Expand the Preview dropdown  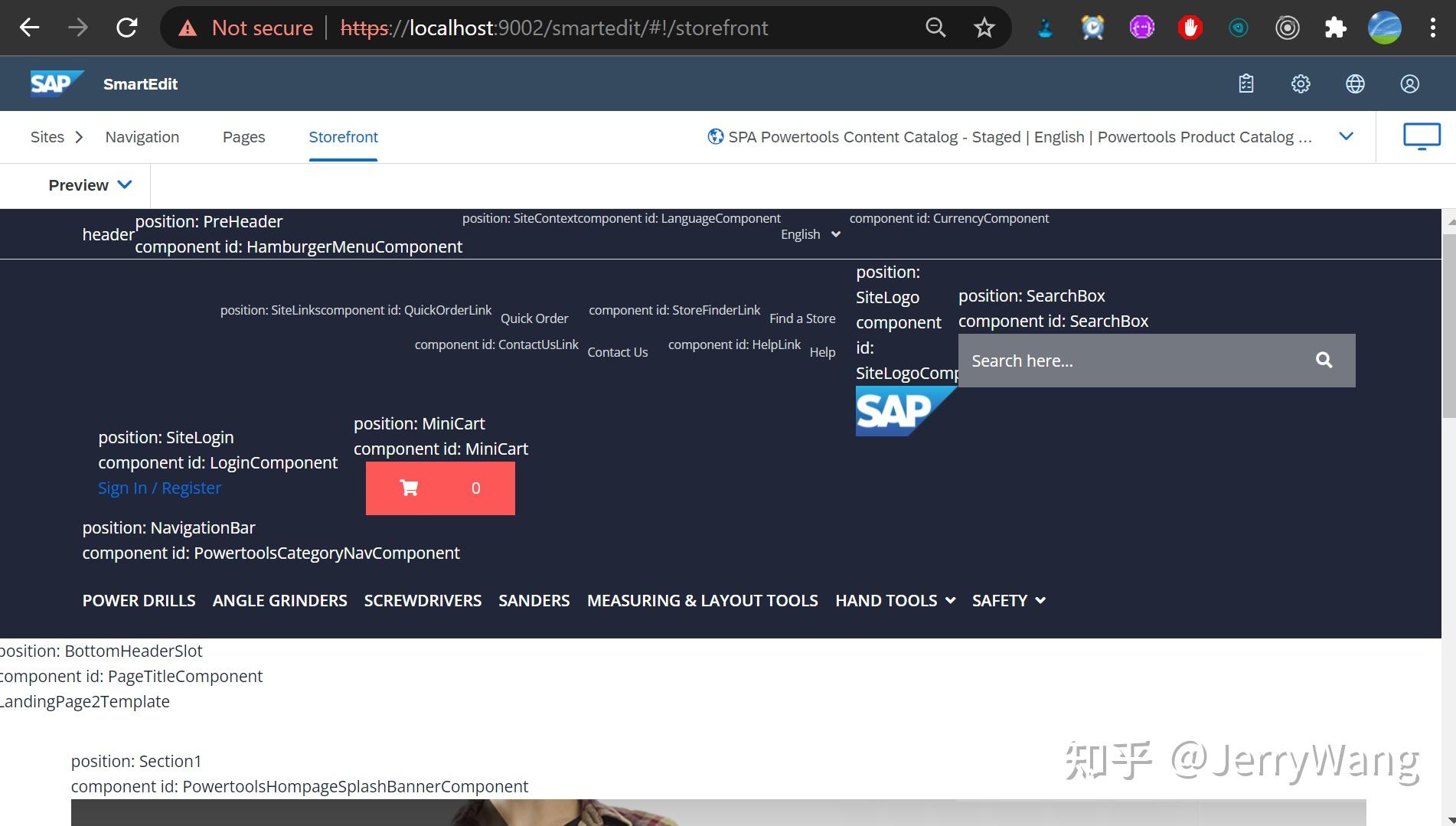[125, 184]
